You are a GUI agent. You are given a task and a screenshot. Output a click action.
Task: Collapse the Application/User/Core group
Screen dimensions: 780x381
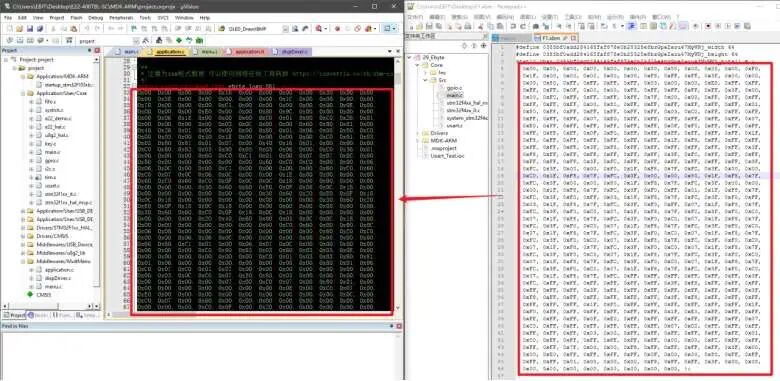coord(23,93)
